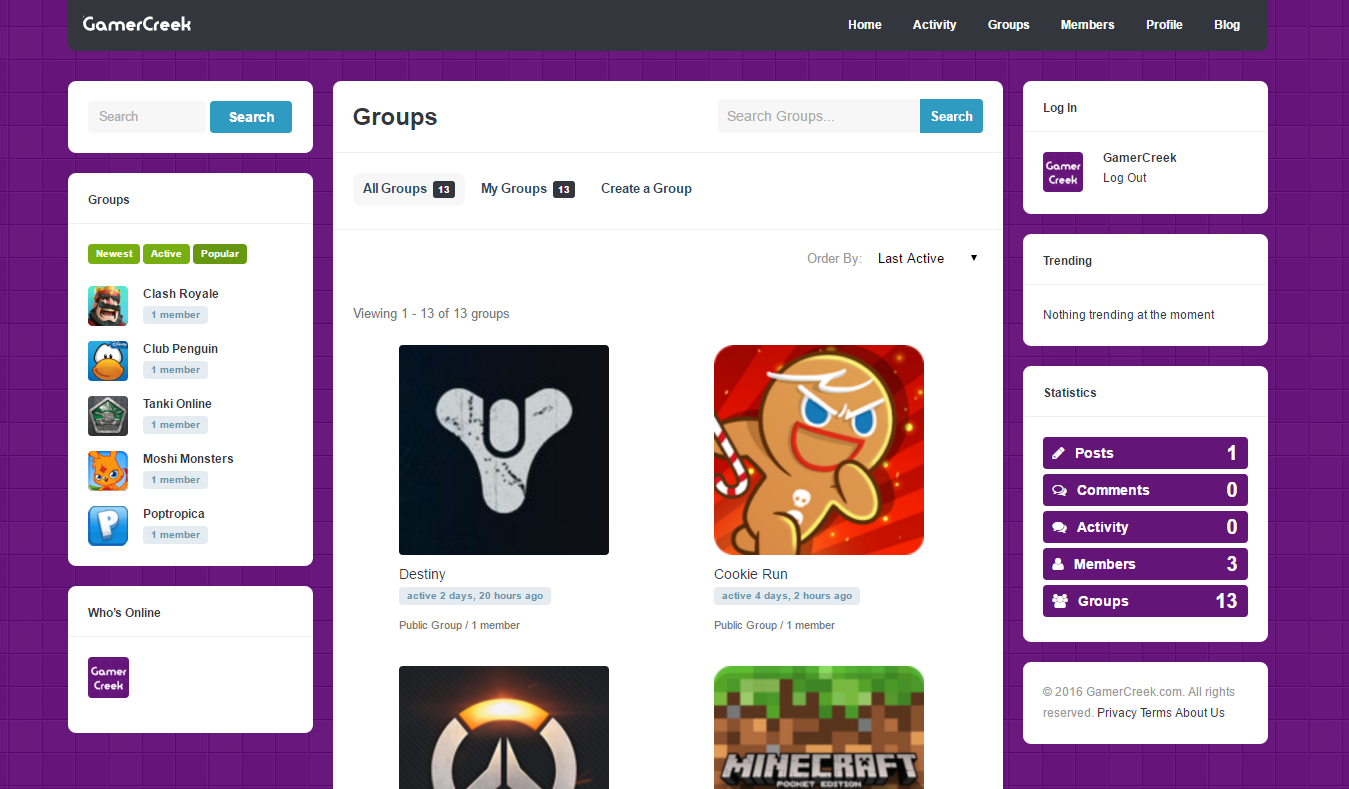Click the GamerCreek logo in header

[x=137, y=23]
